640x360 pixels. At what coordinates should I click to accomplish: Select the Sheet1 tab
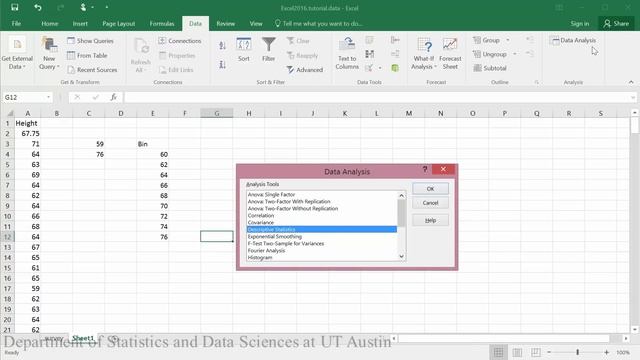click(83, 338)
